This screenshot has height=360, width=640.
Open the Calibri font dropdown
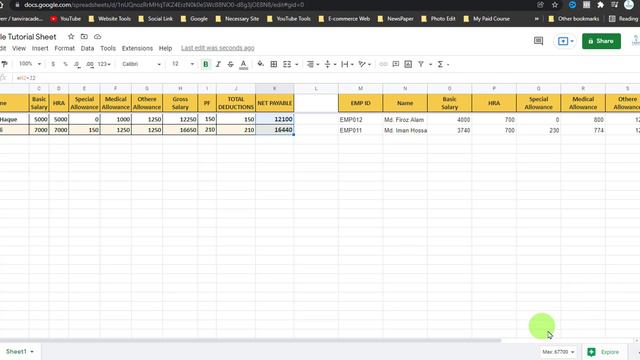coord(141,64)
